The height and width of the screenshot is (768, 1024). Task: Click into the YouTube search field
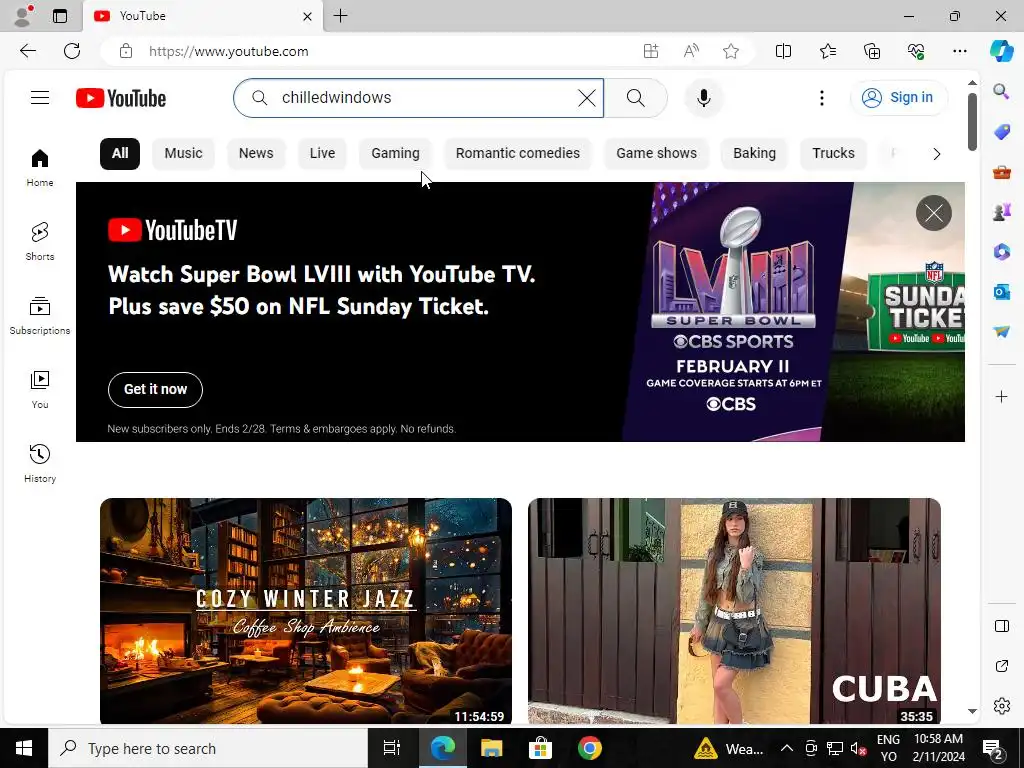(418, 98)
